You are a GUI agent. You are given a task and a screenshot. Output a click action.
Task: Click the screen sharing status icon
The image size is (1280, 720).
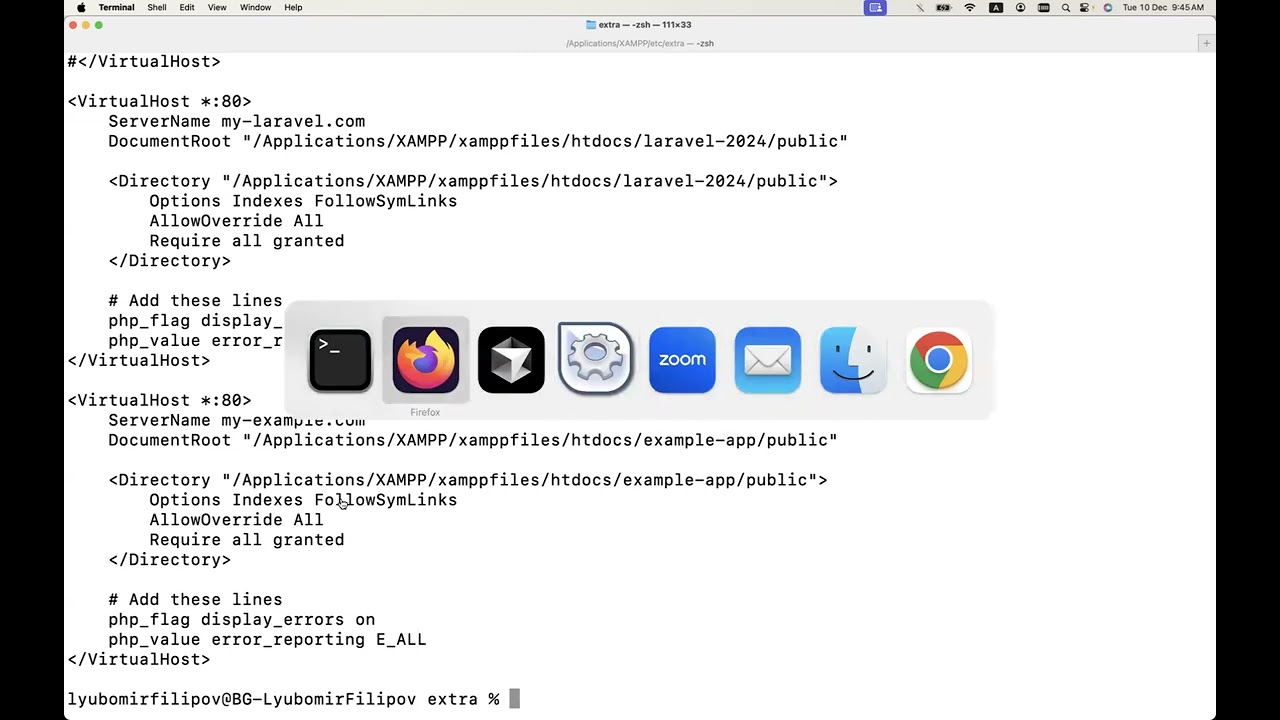(875, 7)
